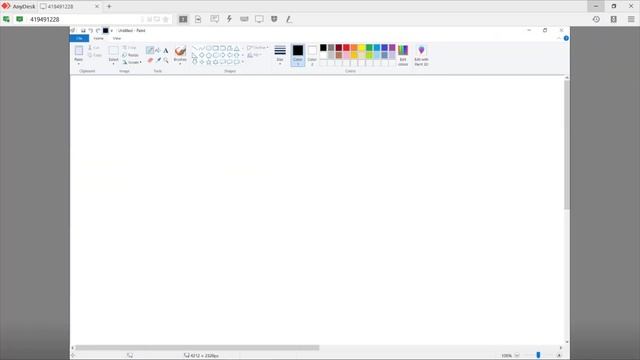Open Customize Quick Access Toolbar arrow

(111, 31)
